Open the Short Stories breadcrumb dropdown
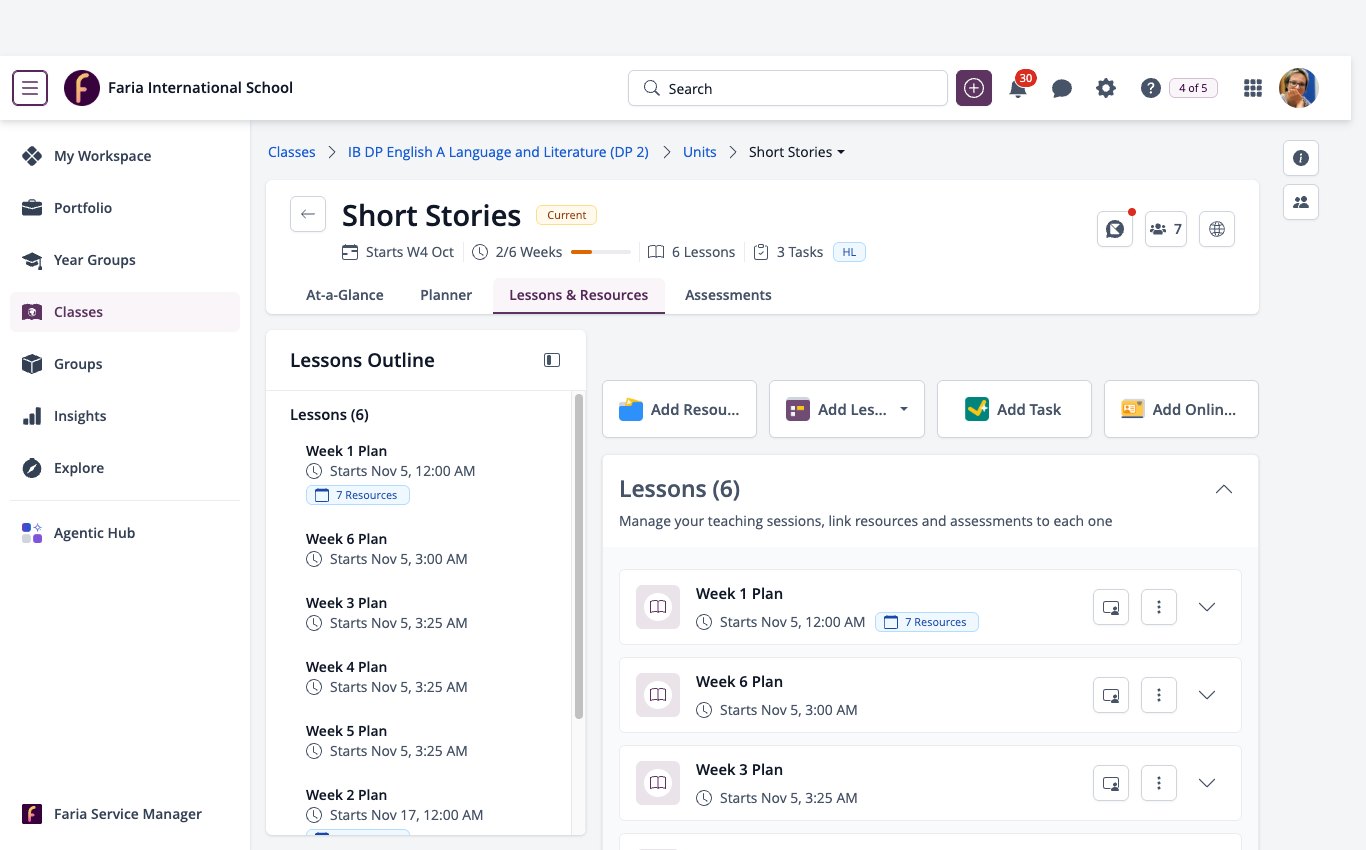 (797, 152)
